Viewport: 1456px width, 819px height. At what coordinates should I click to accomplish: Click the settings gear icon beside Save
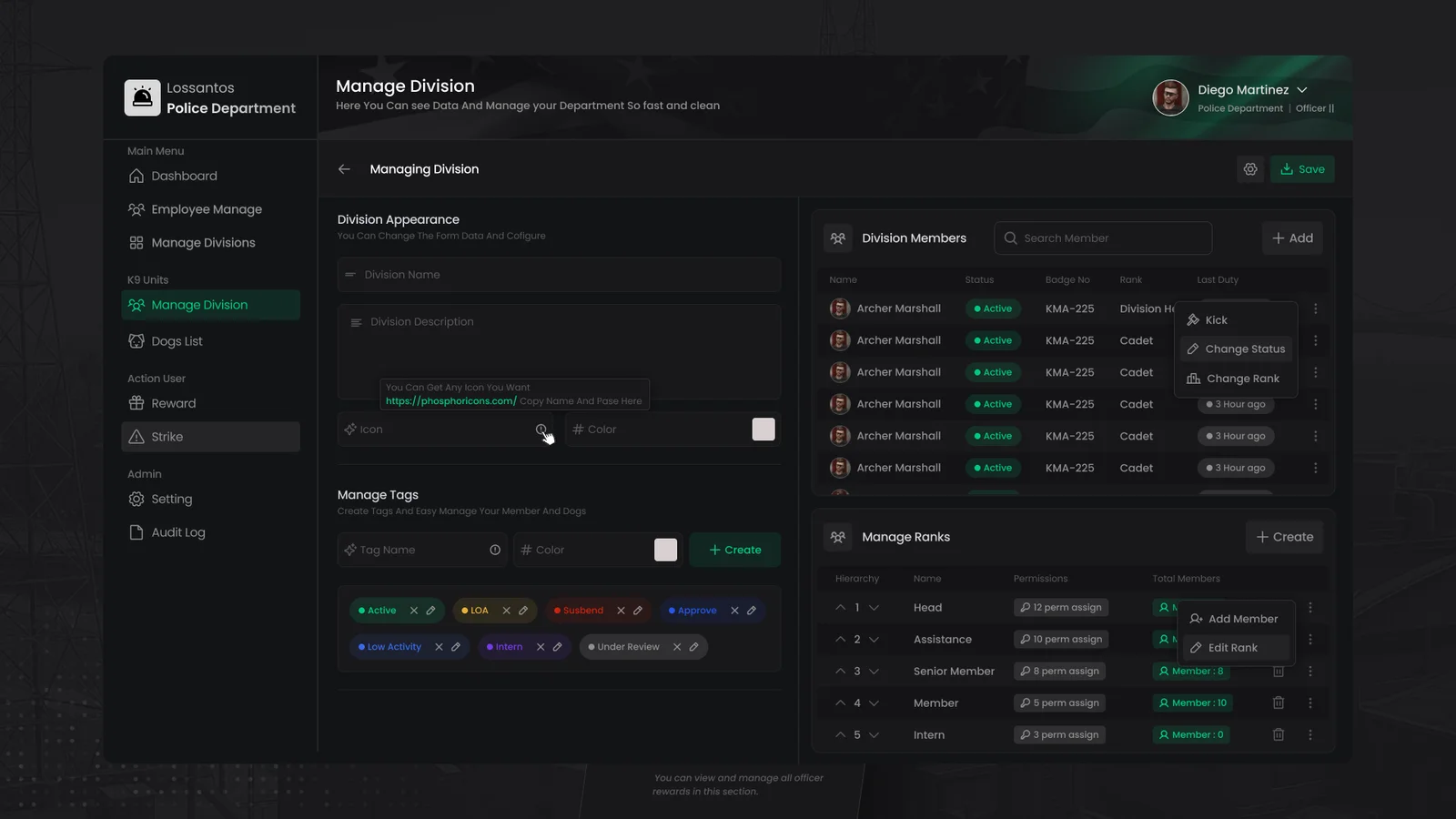1250,169
